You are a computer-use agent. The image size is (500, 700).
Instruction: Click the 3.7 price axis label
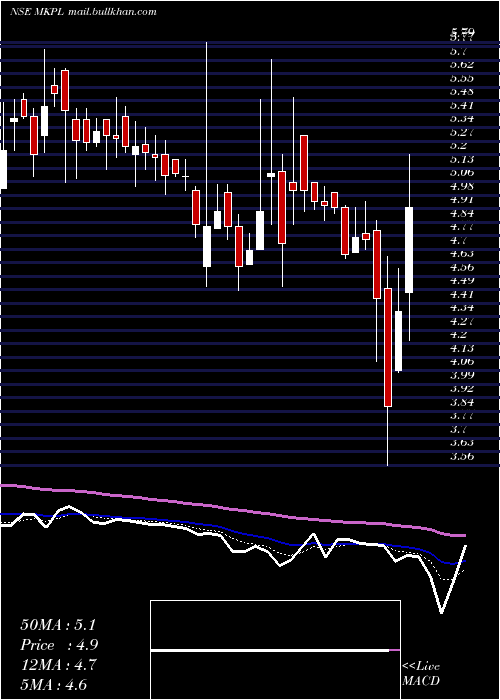(x=458, y=429)
